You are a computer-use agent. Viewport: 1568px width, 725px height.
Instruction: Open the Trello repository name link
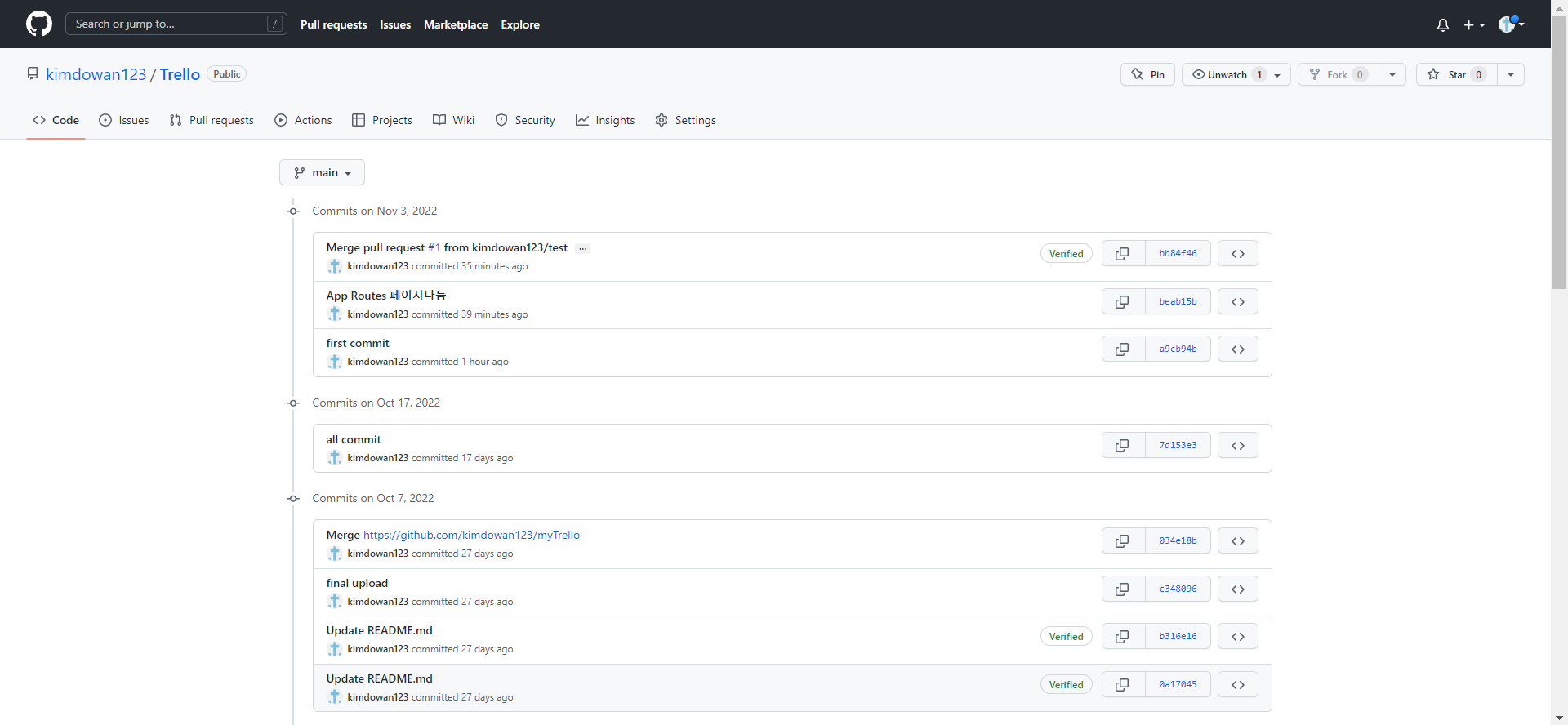click(180, 74)
